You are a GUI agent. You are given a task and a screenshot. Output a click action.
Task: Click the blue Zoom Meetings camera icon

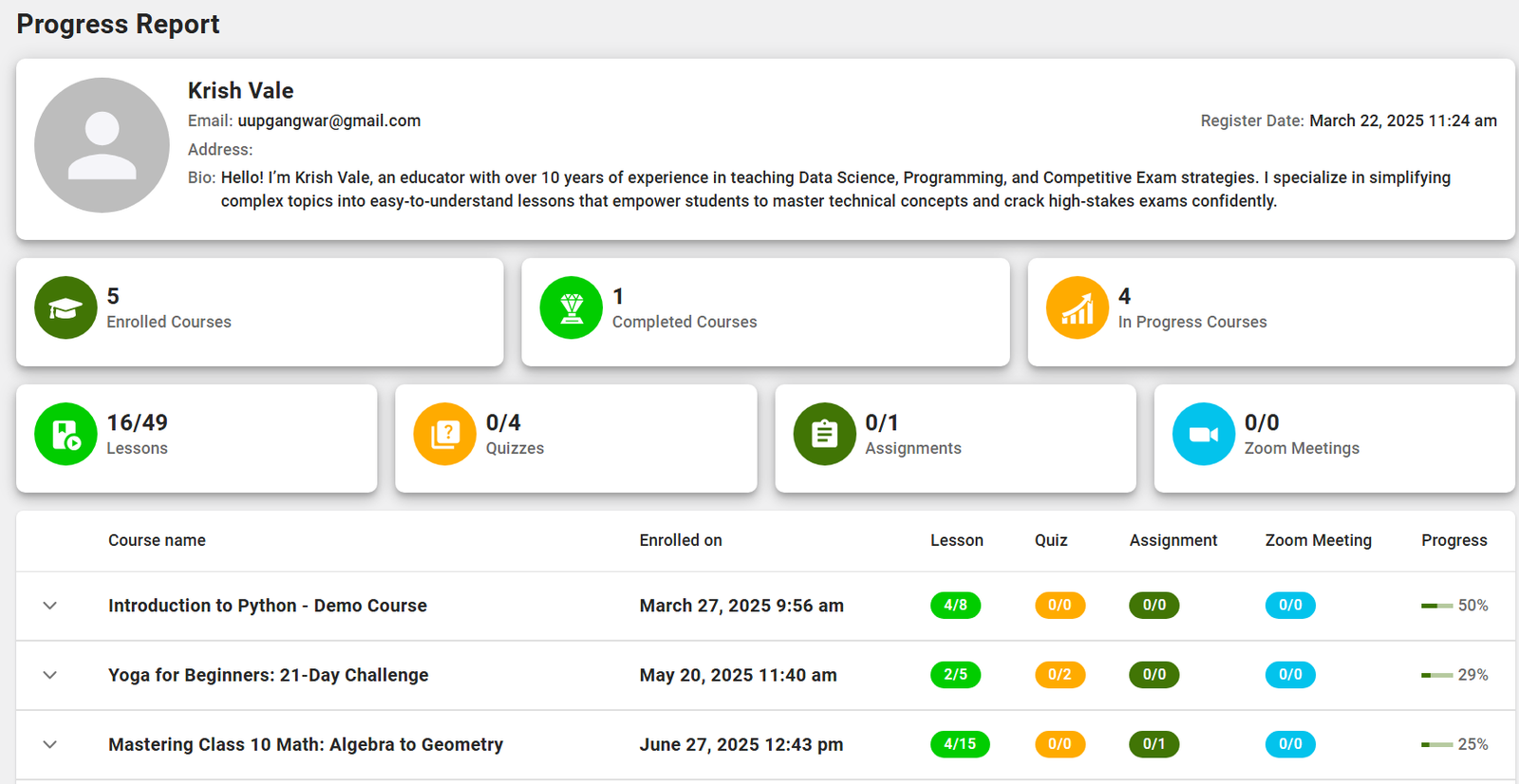1203,434
